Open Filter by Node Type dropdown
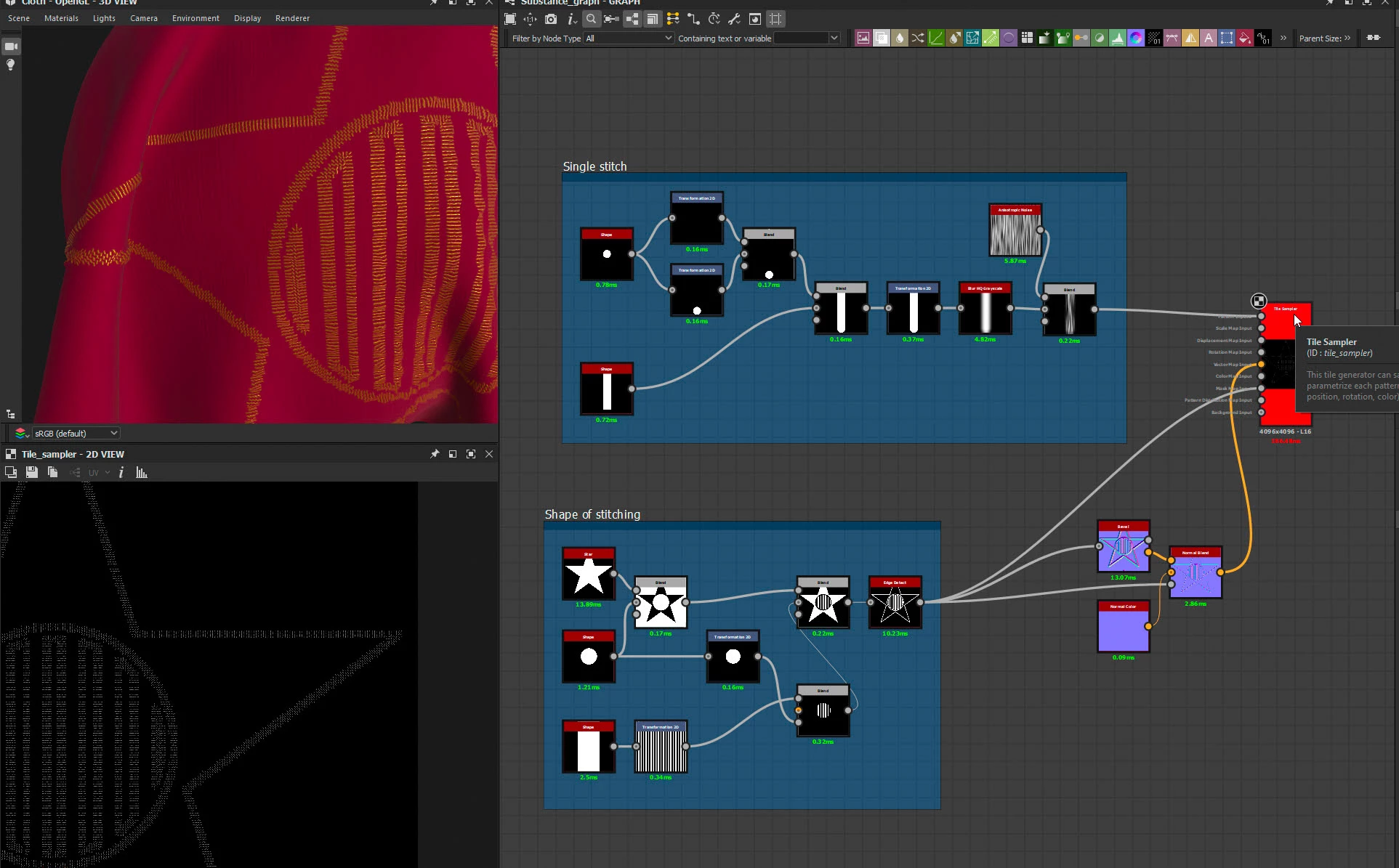 pyautogui.click(x=629, y=38)
